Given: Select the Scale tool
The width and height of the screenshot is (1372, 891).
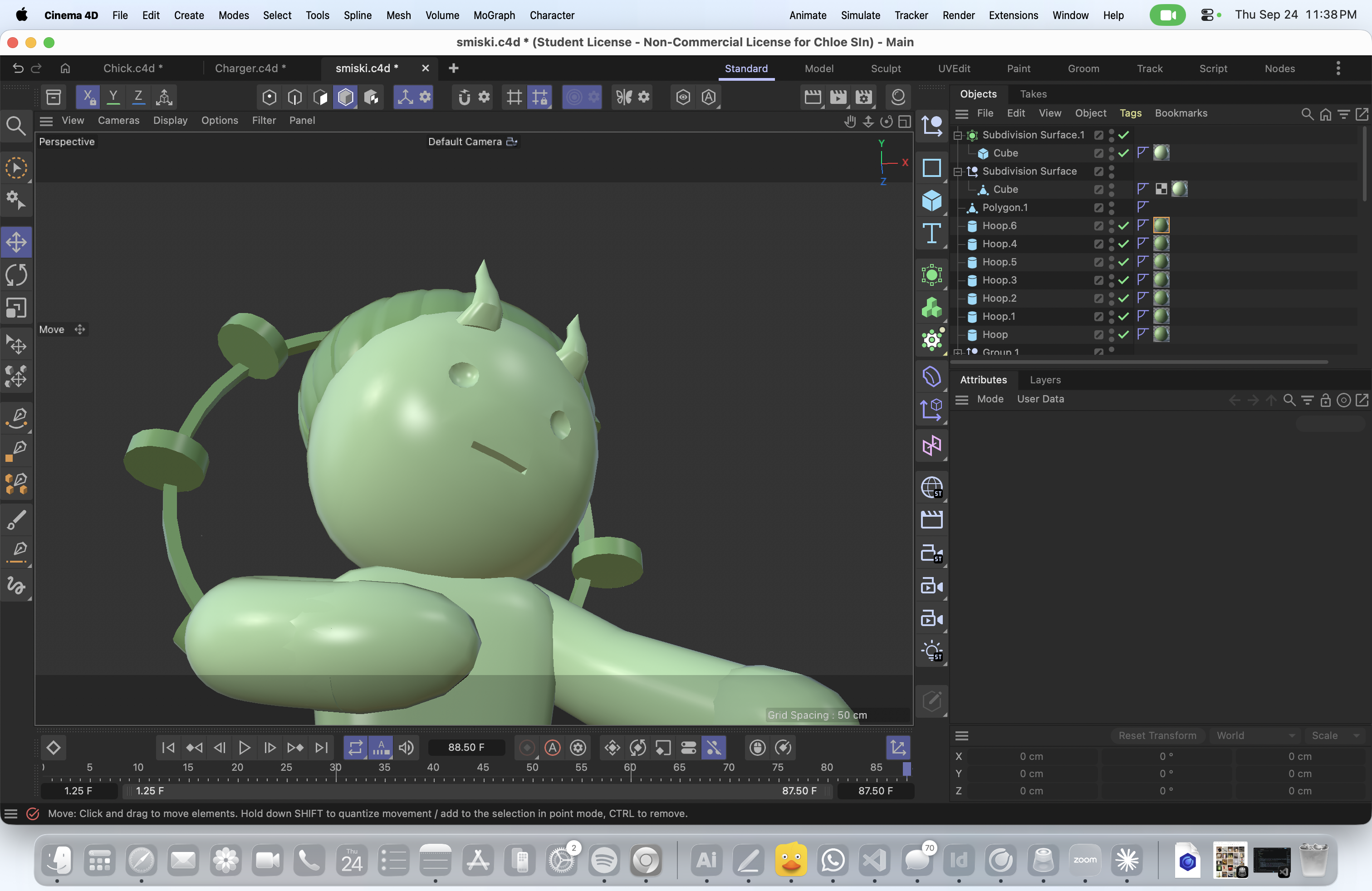Looking at the screenshot, I should [x=16, y=308].
